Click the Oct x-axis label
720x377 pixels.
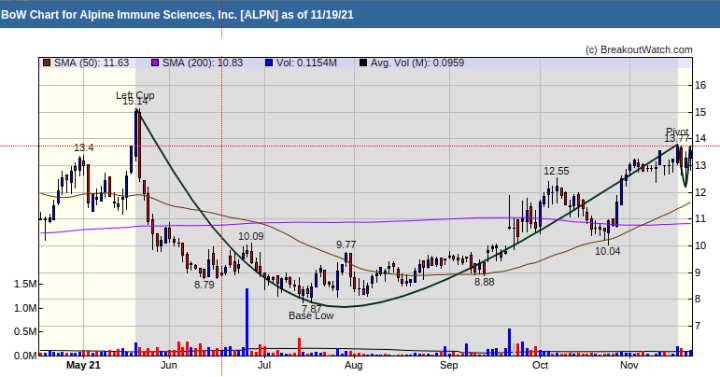tap(540, 366)
